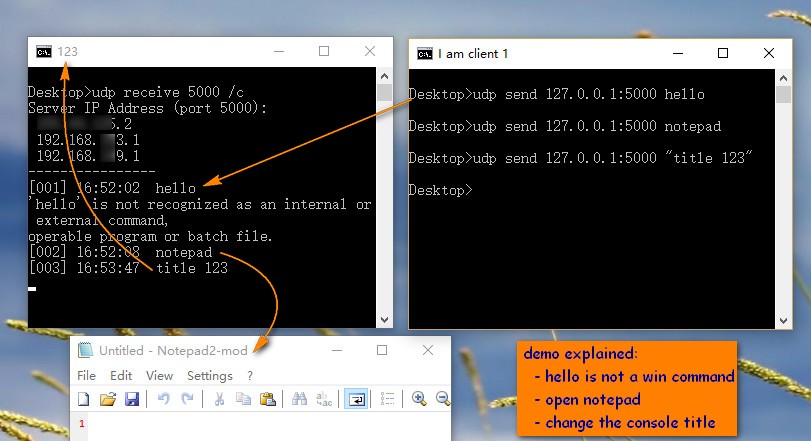Screen dimensions: 811x441
Task: Minimize the Untitled Notepad2-mod window
Action: (337, 351)
